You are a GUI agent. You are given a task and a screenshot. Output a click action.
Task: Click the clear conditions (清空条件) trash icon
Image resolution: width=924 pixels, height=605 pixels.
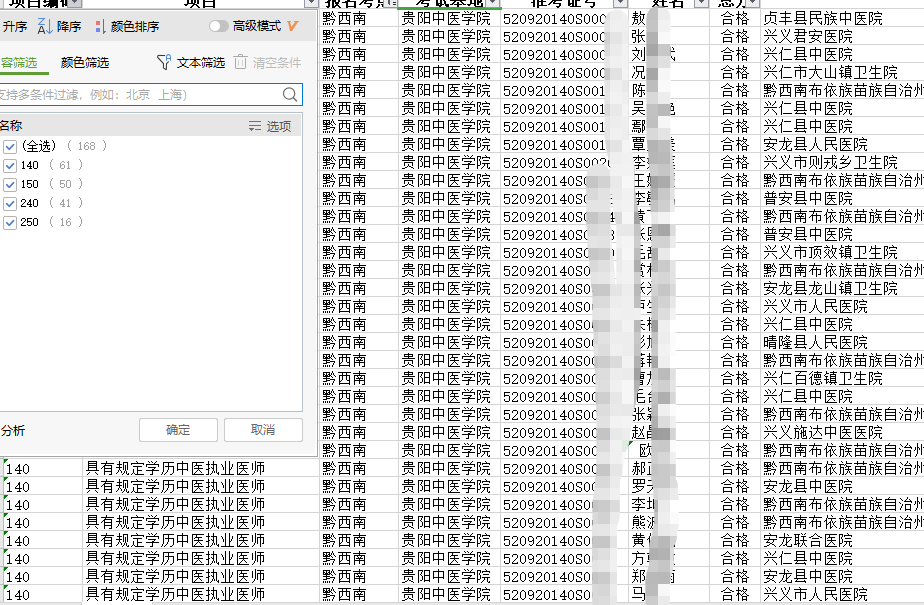click(x=241, y=63)
